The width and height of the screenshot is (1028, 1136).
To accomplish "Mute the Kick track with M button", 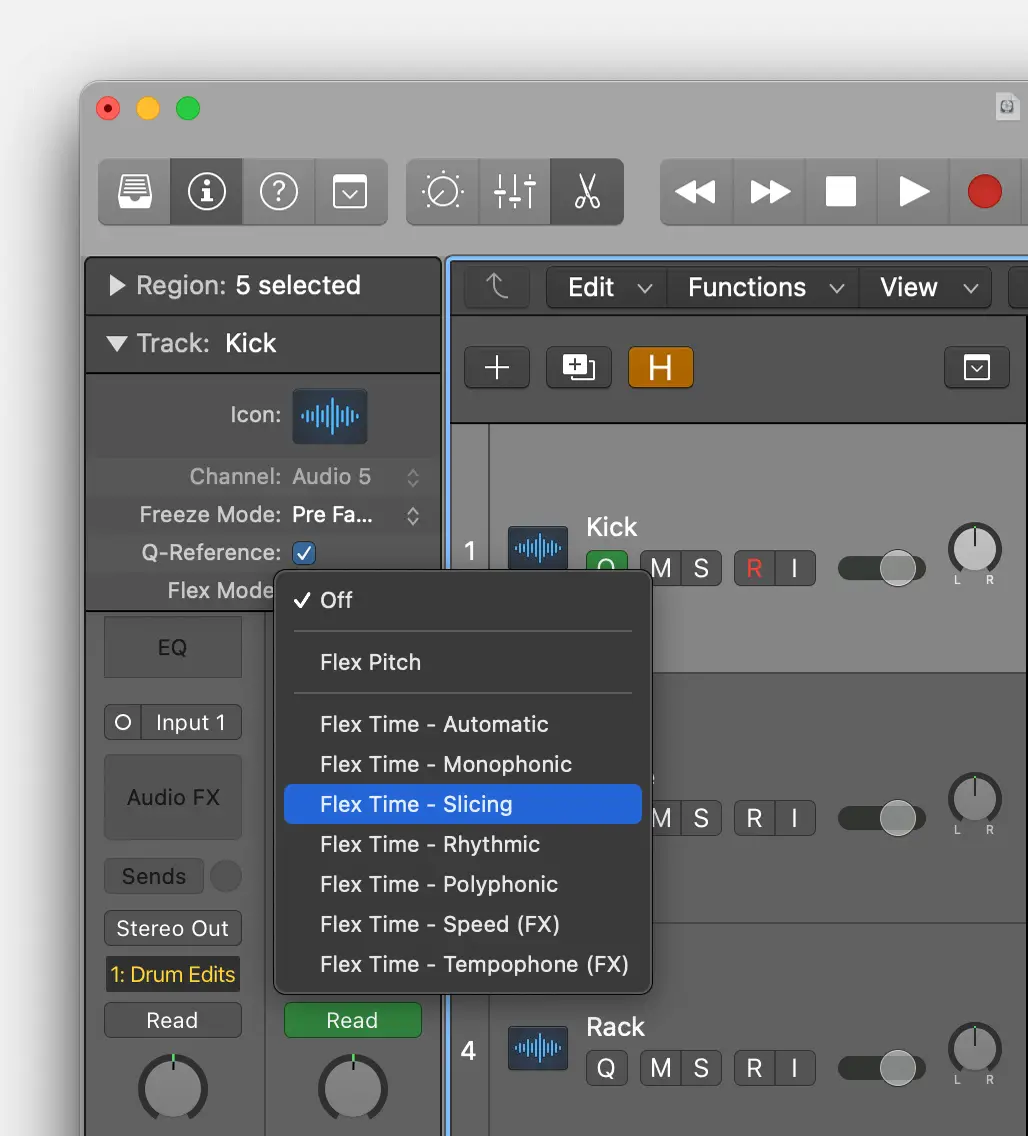I will pyautogui.click(x=659, y=568).
